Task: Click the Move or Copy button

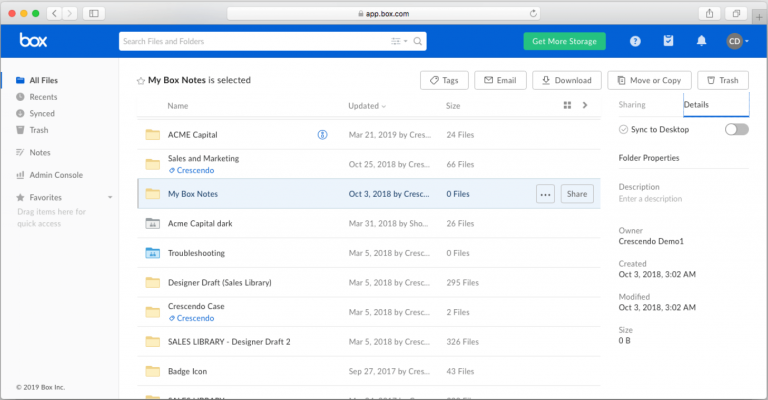Action: pos(649,80)
